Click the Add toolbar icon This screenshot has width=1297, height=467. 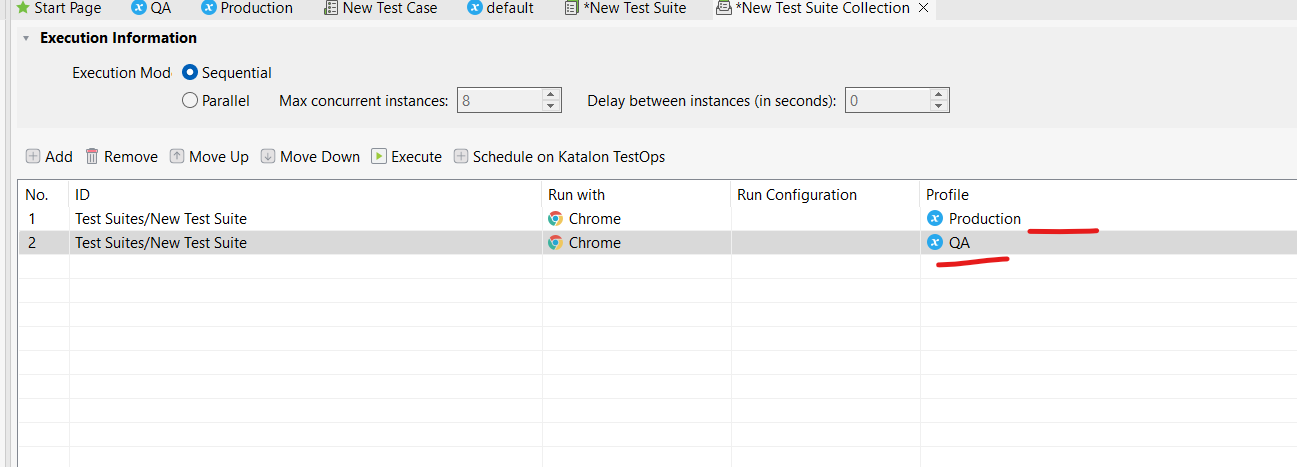coord(33,156)
